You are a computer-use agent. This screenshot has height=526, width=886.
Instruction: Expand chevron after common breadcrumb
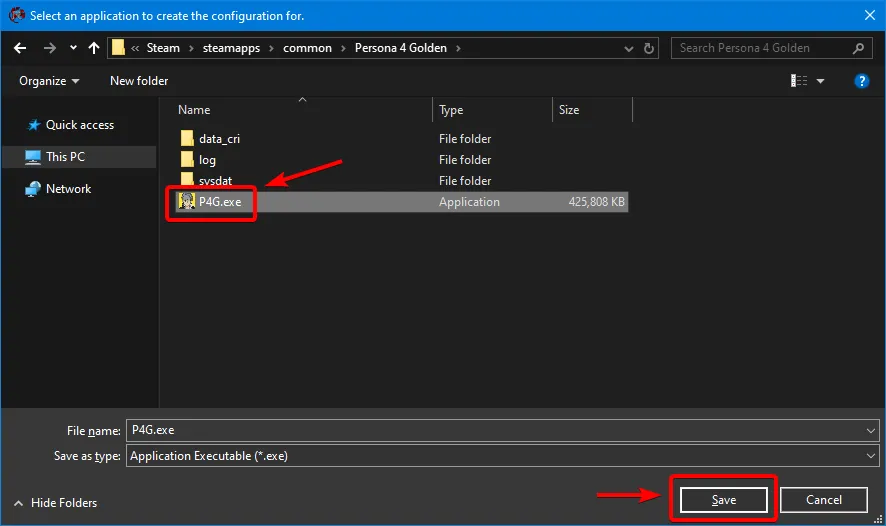click(343, 49)
